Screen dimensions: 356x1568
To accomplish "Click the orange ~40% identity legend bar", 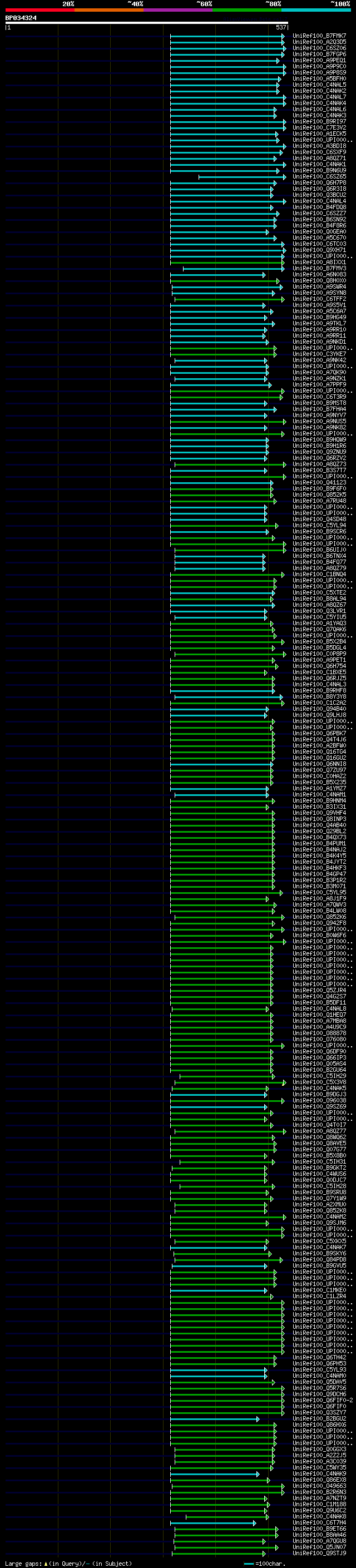I will 109,10.
